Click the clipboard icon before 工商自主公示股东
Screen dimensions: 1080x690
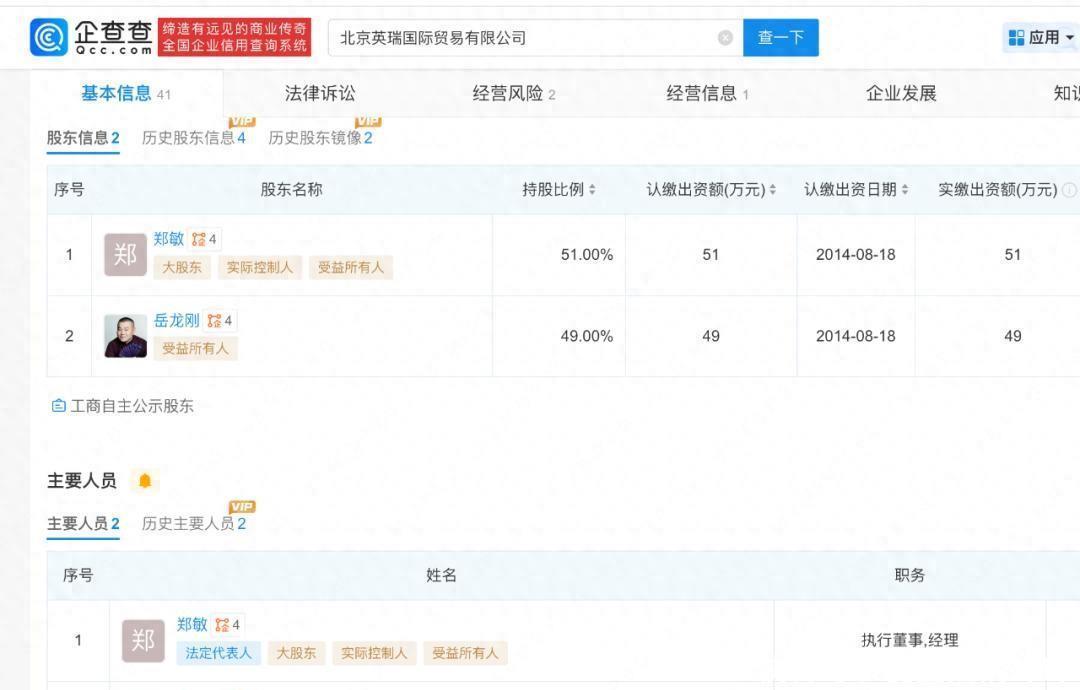pos(57,406)
